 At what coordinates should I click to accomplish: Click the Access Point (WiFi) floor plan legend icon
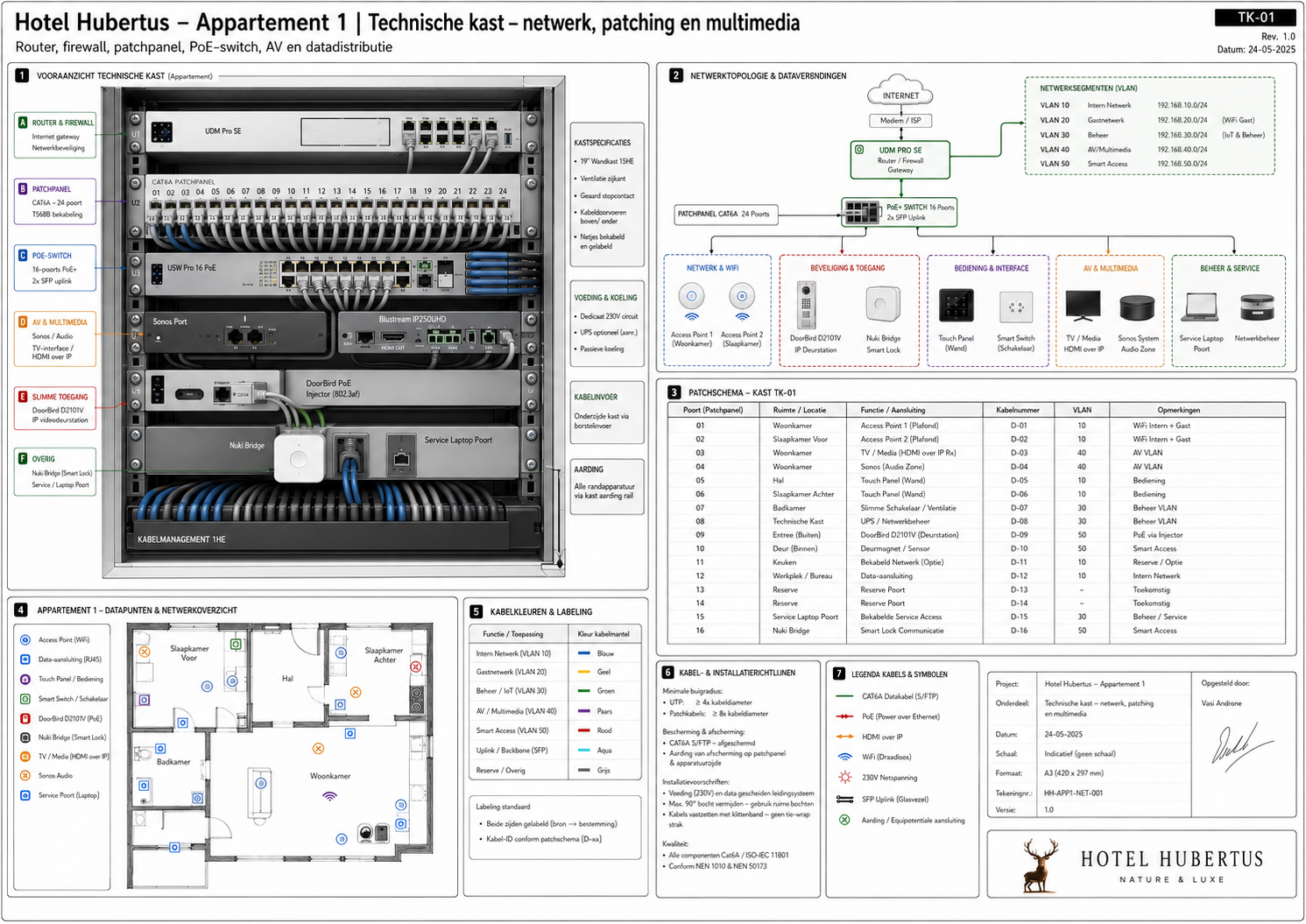point(25,640)
